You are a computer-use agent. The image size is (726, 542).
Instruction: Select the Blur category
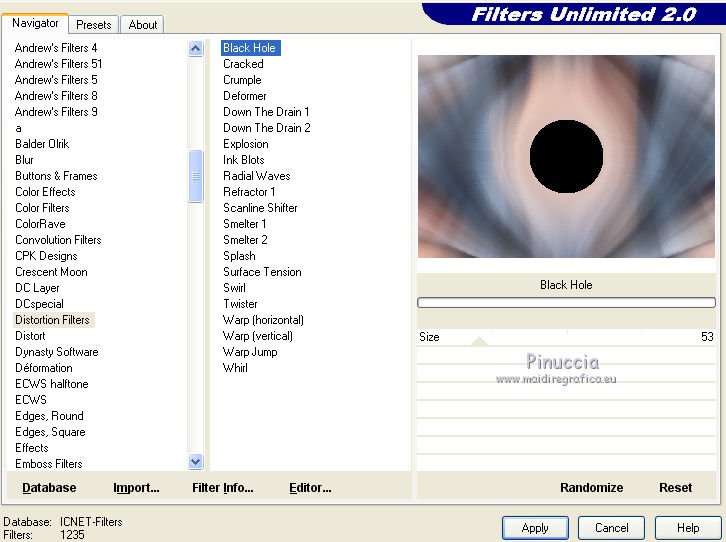(x=24, y=160)
